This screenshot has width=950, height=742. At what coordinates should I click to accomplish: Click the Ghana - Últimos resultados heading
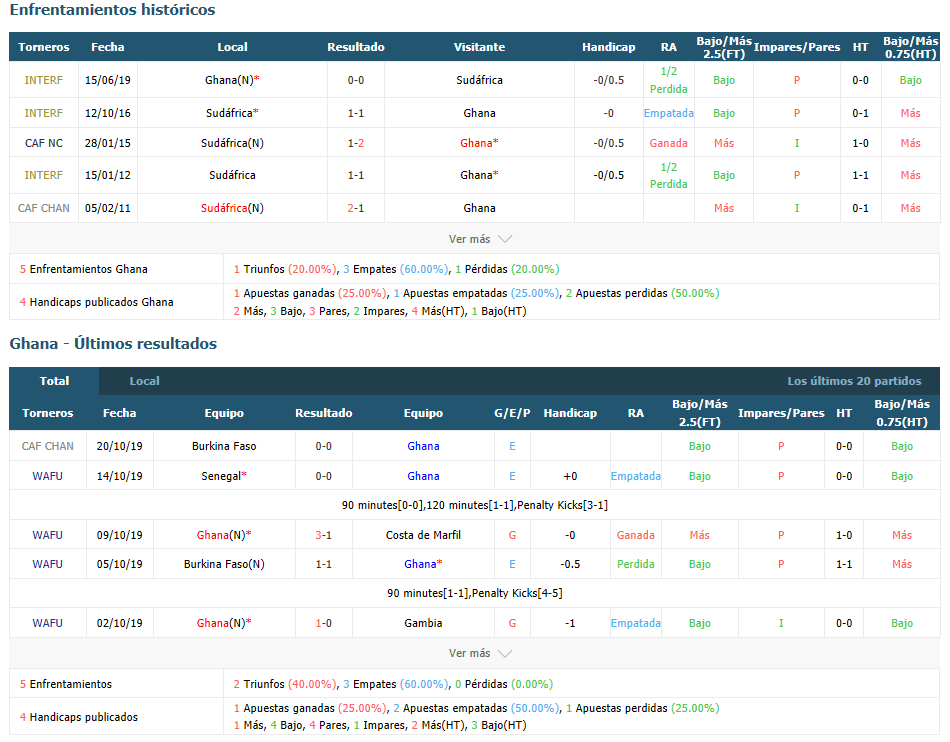(x=113, y=343)
